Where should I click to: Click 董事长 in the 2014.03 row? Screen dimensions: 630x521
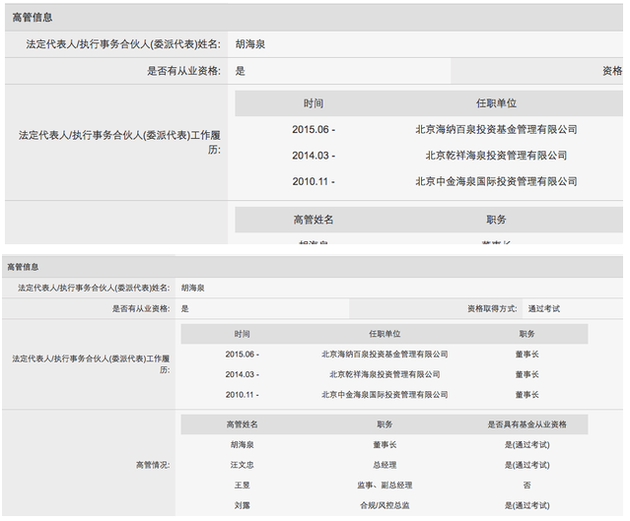click(x=527, y=374)
